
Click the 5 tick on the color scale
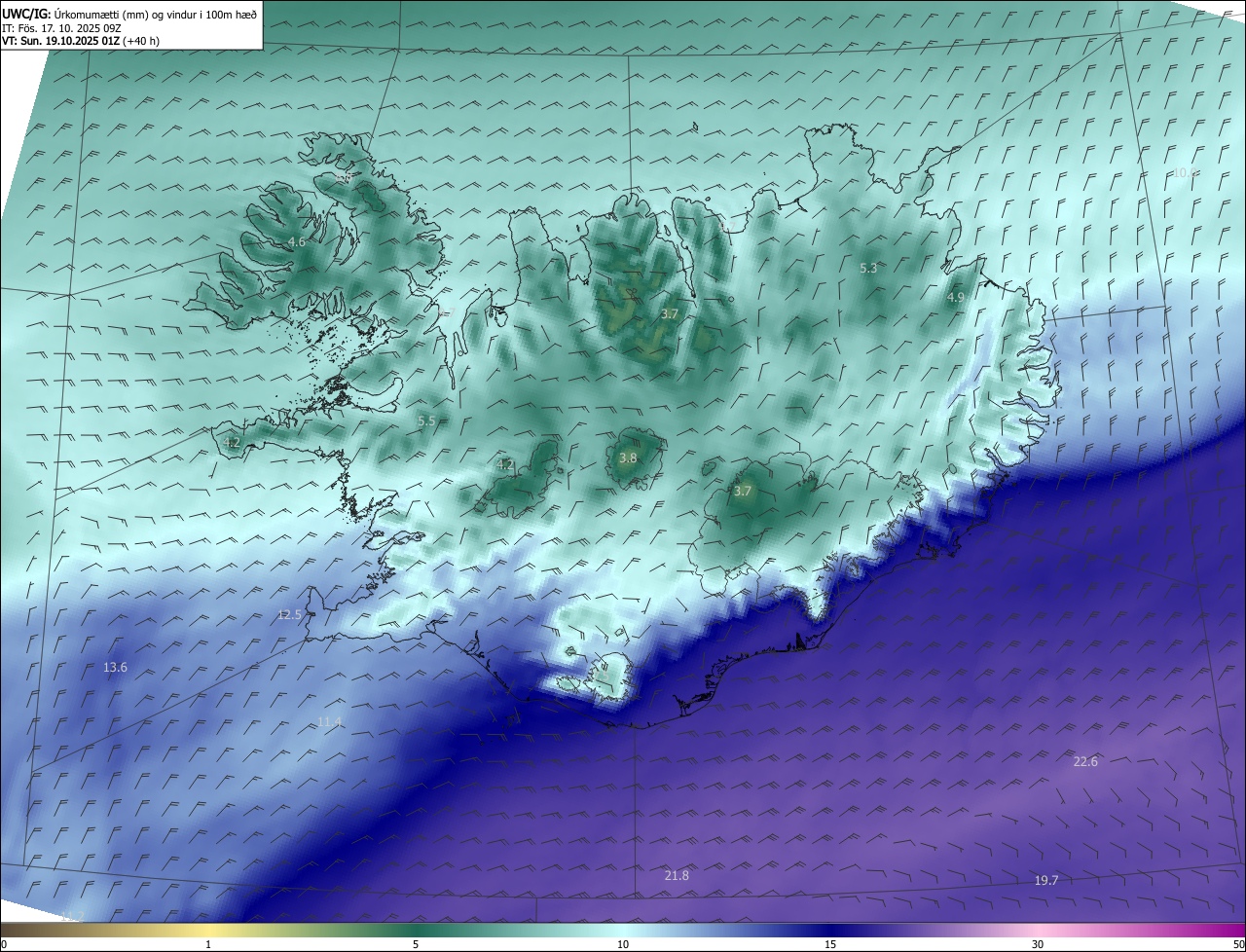pos(416,944)
